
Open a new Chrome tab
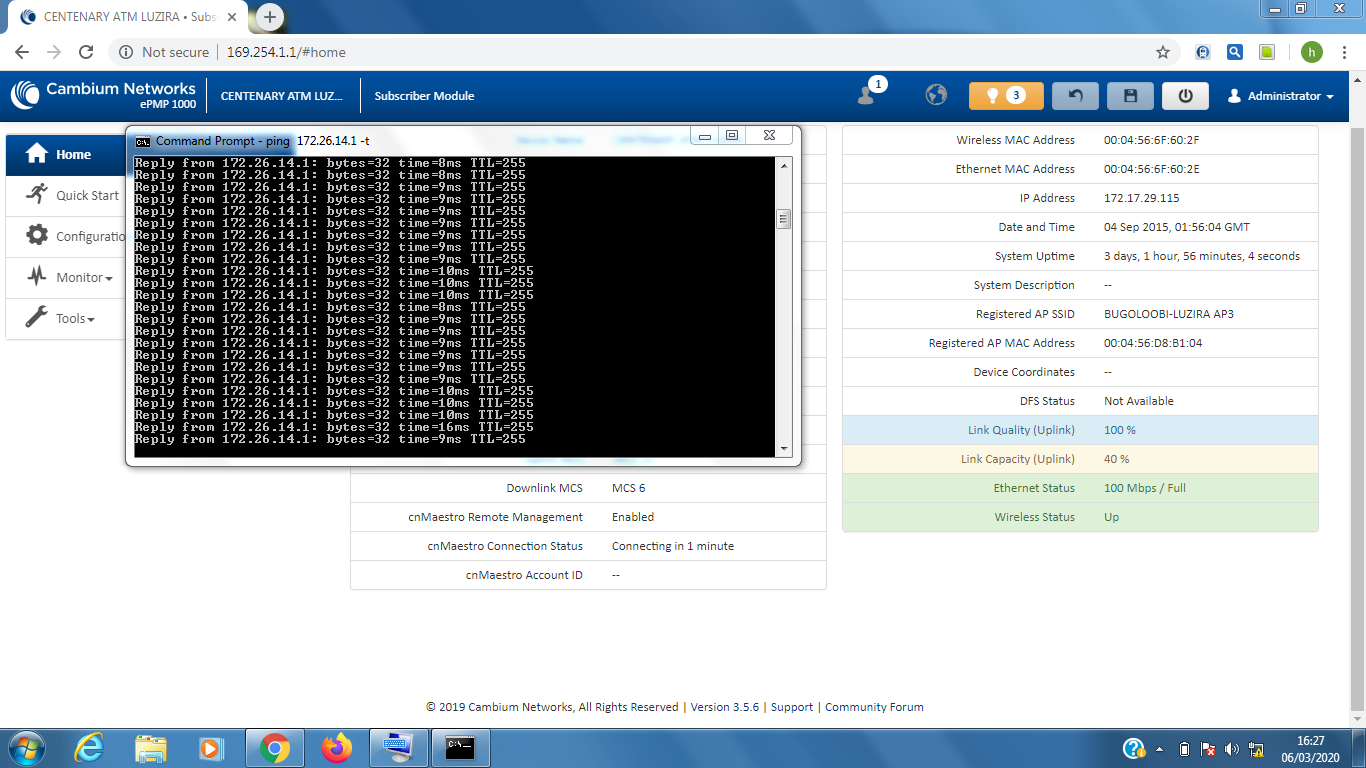click(x=270, y=17)
